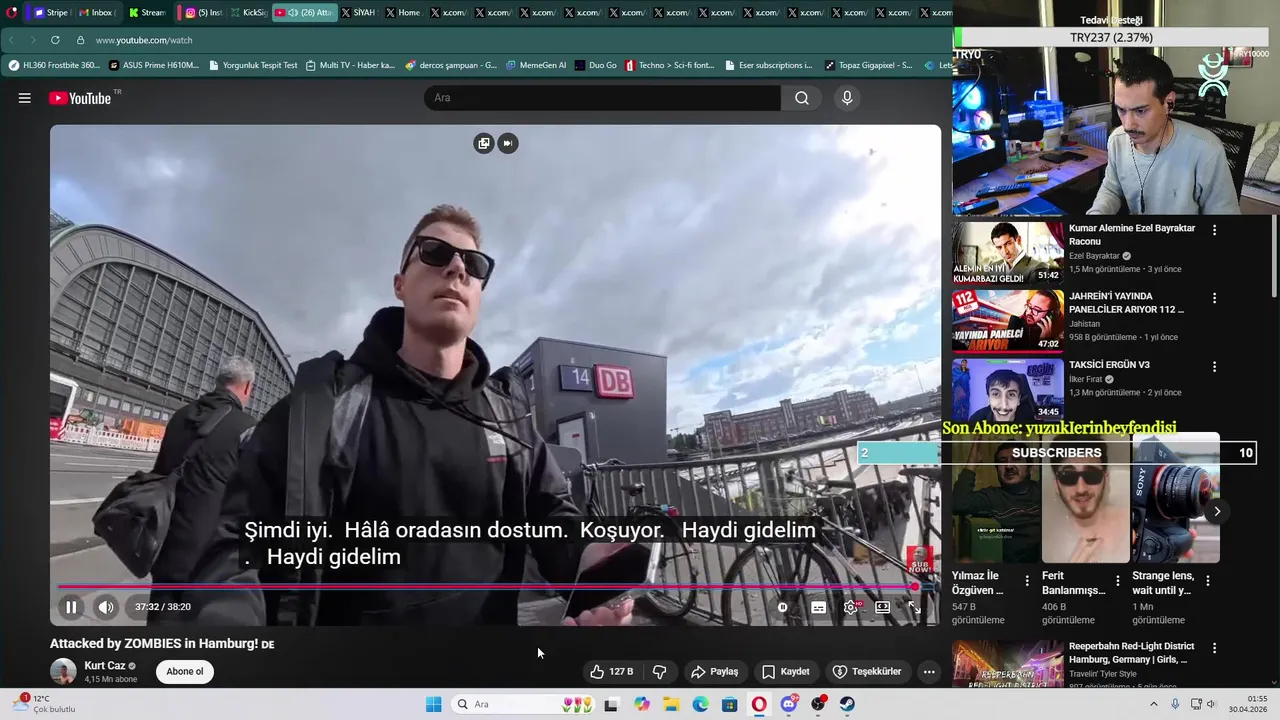
Task: Dislike the video
Action: pyautogui.click(x=660, y=672)
